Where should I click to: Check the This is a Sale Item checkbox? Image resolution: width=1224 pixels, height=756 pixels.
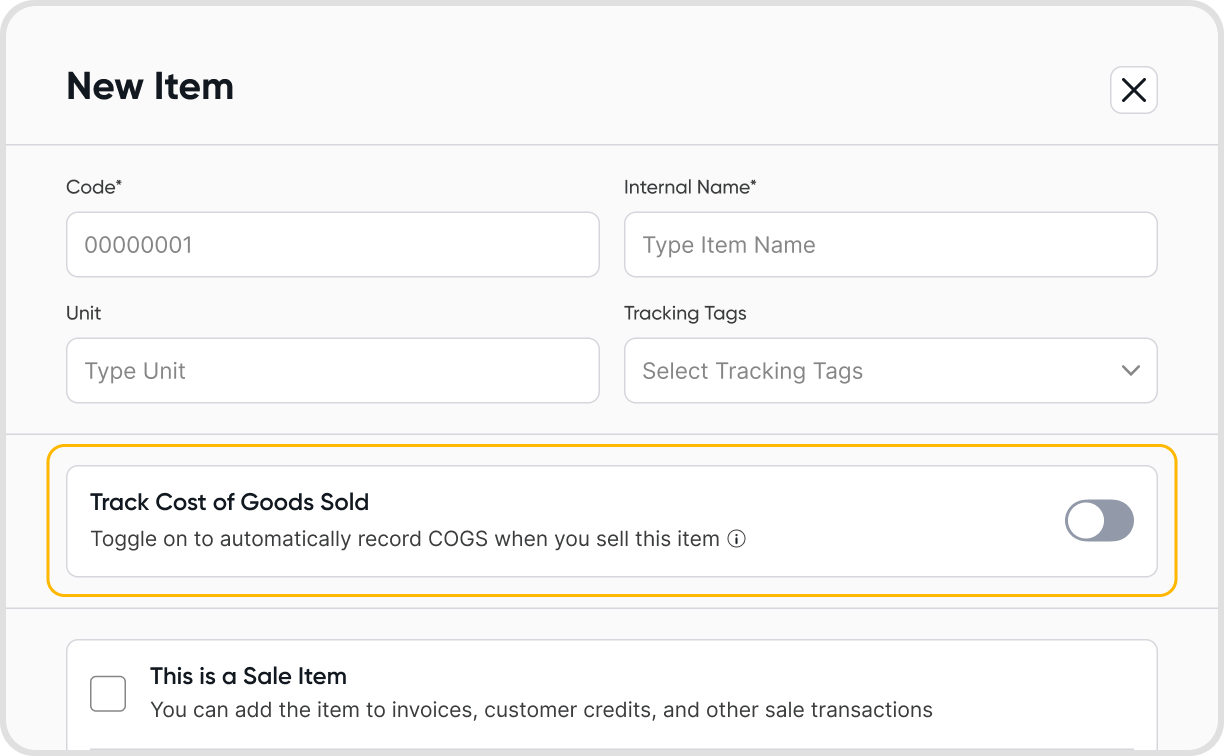[x=108, y=693]
